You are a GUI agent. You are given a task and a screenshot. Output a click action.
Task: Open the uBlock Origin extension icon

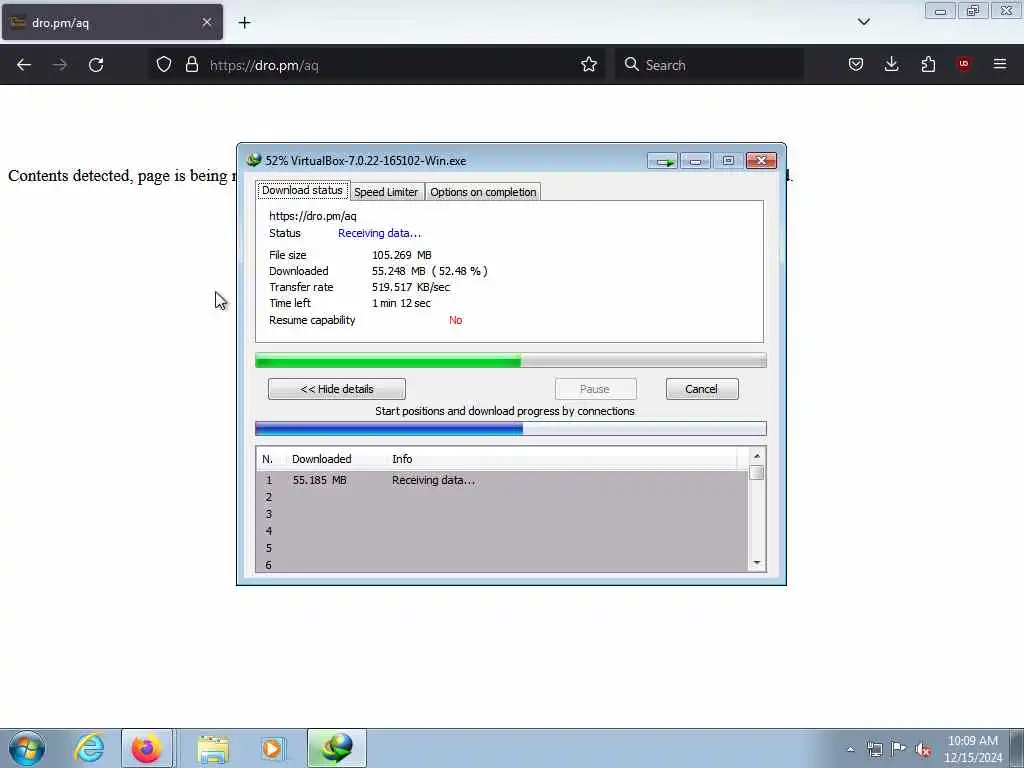point(963,64)
